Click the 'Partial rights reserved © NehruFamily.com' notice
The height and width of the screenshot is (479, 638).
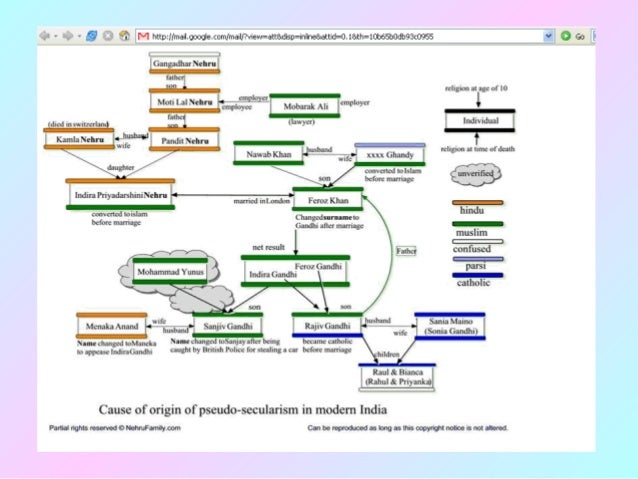115,428
